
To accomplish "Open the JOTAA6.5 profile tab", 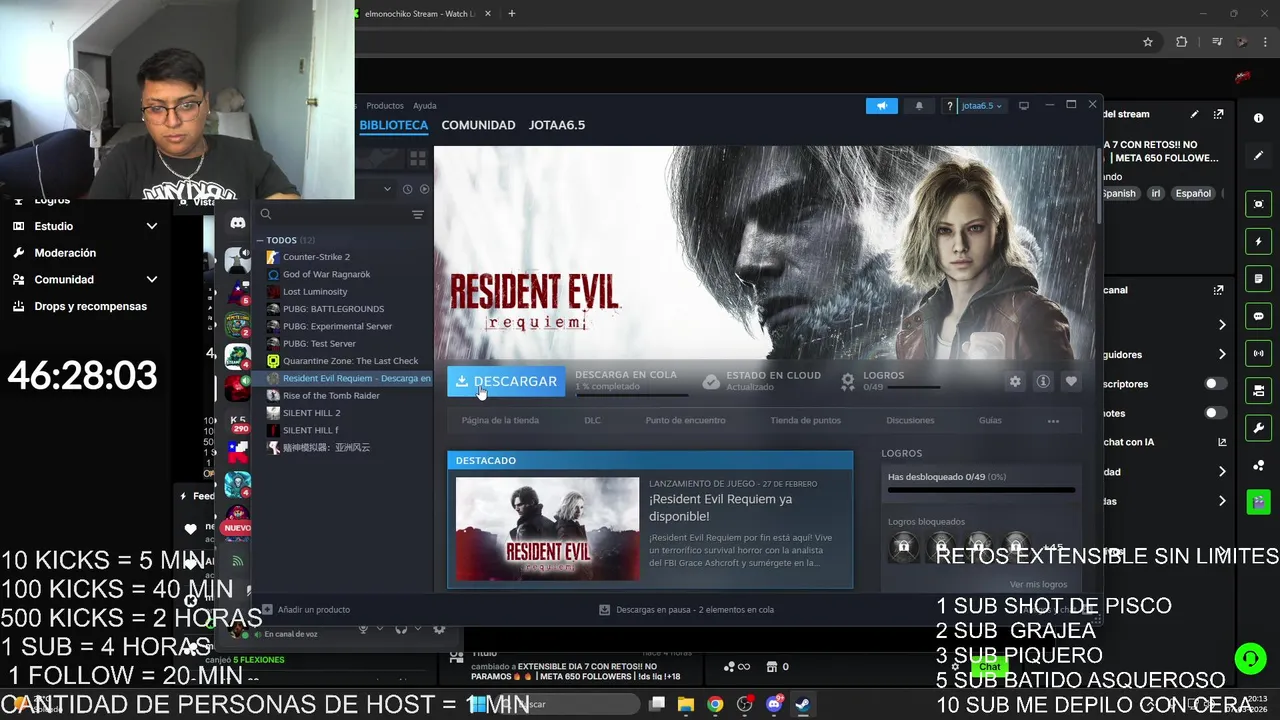I will 557,125.
